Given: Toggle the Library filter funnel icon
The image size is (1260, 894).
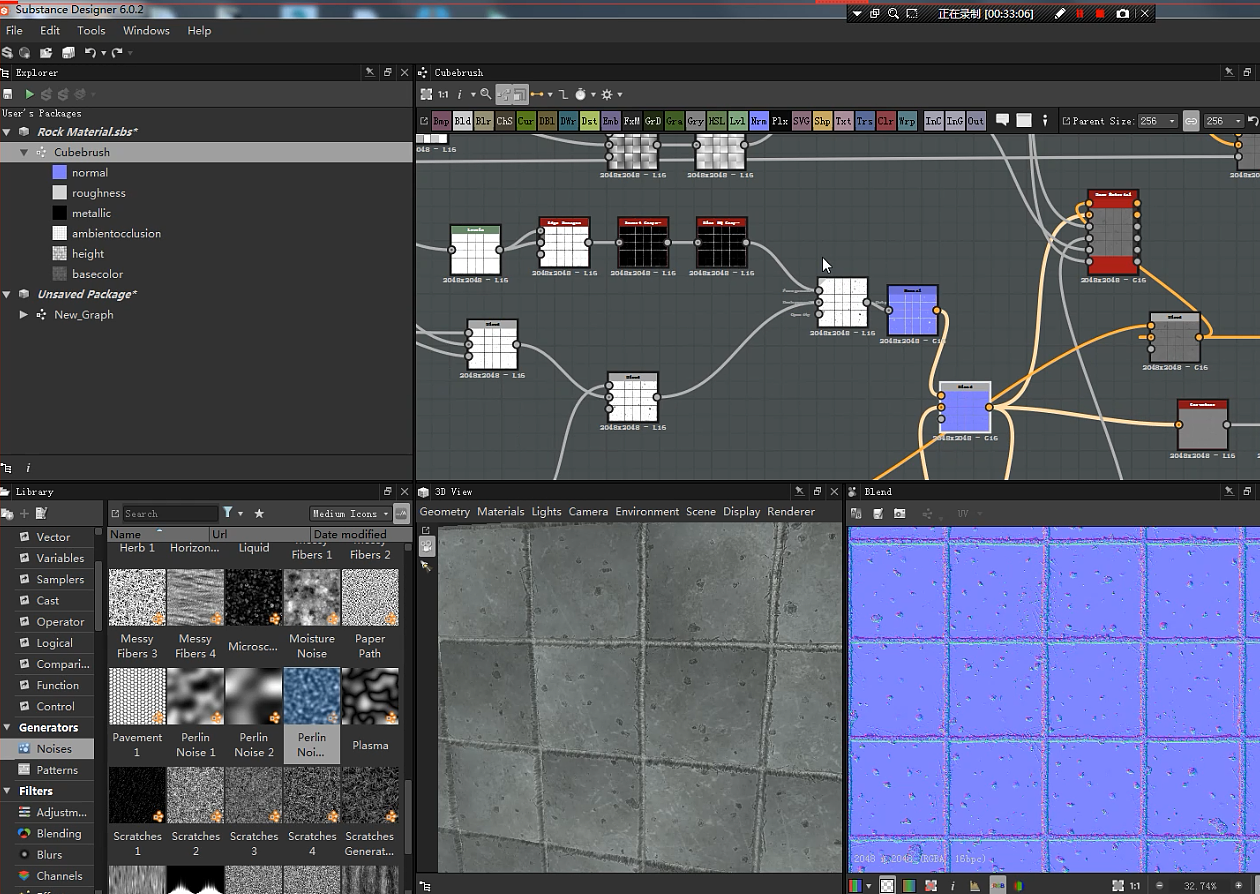Looking at the screenshot, I should pos(228,513).
